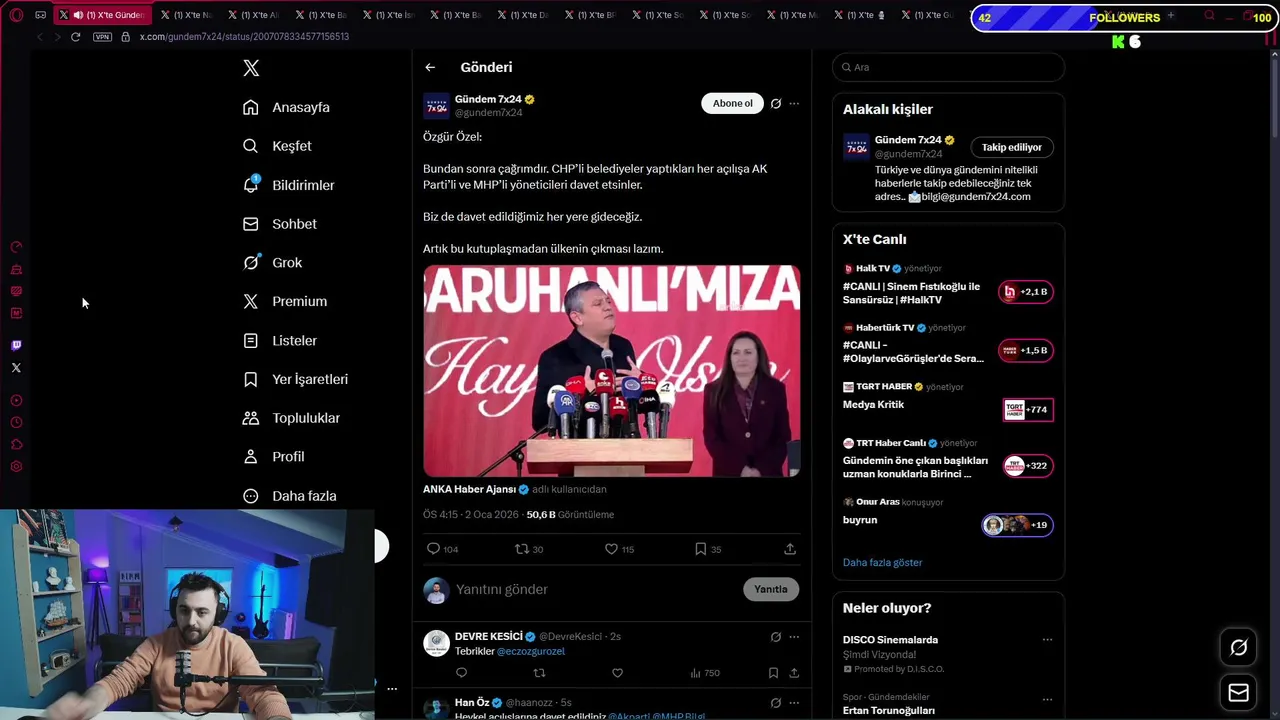Switch to the X'te Gündem browser tab
This screenshot has height=720, width=1280.
[x=103, y=15]
